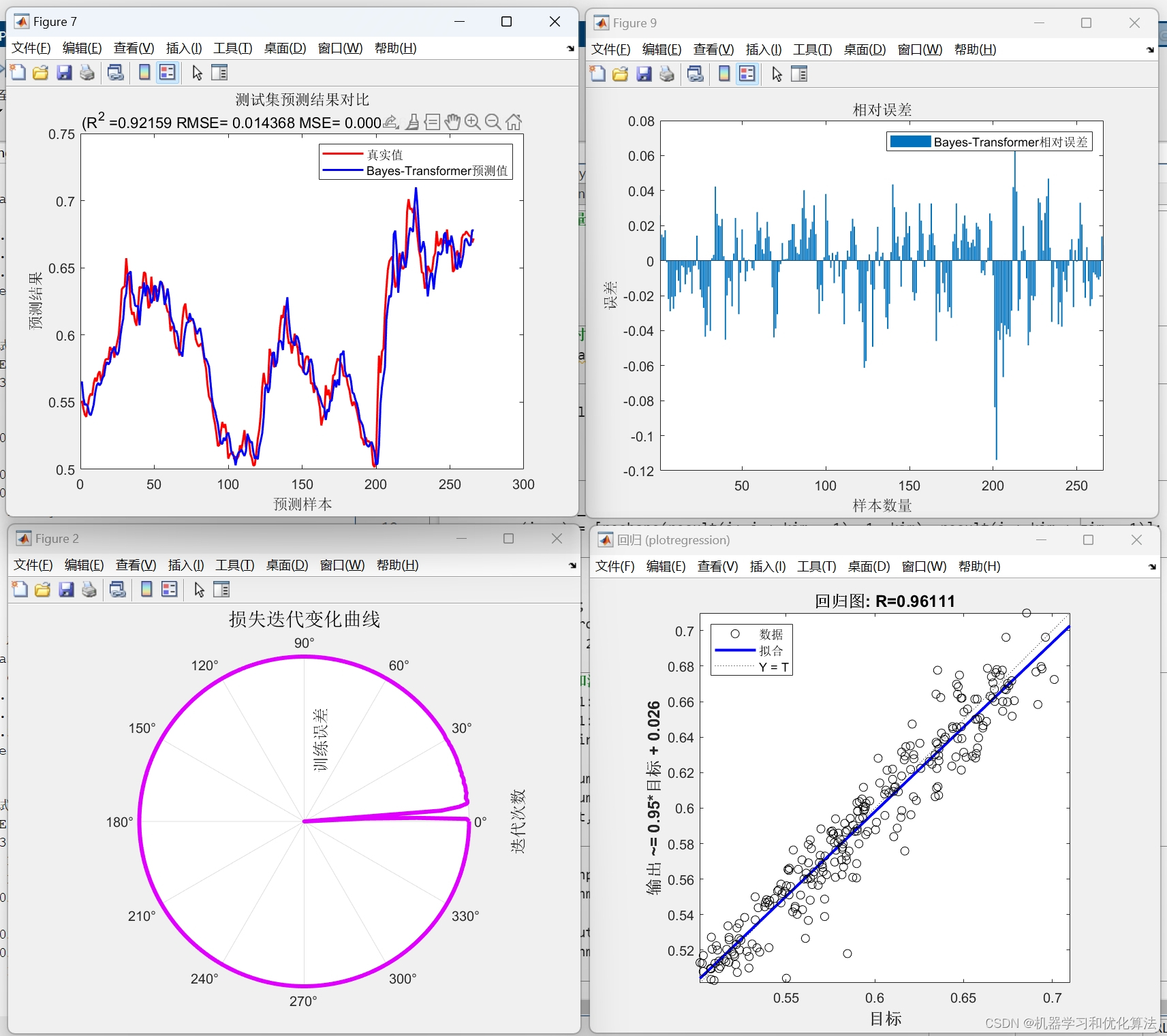The height and width of the screenshot is (1036, 1167).
Task: Toggle Insert Legend in Figure 7 toolbar
Action: tap(168, 72)
